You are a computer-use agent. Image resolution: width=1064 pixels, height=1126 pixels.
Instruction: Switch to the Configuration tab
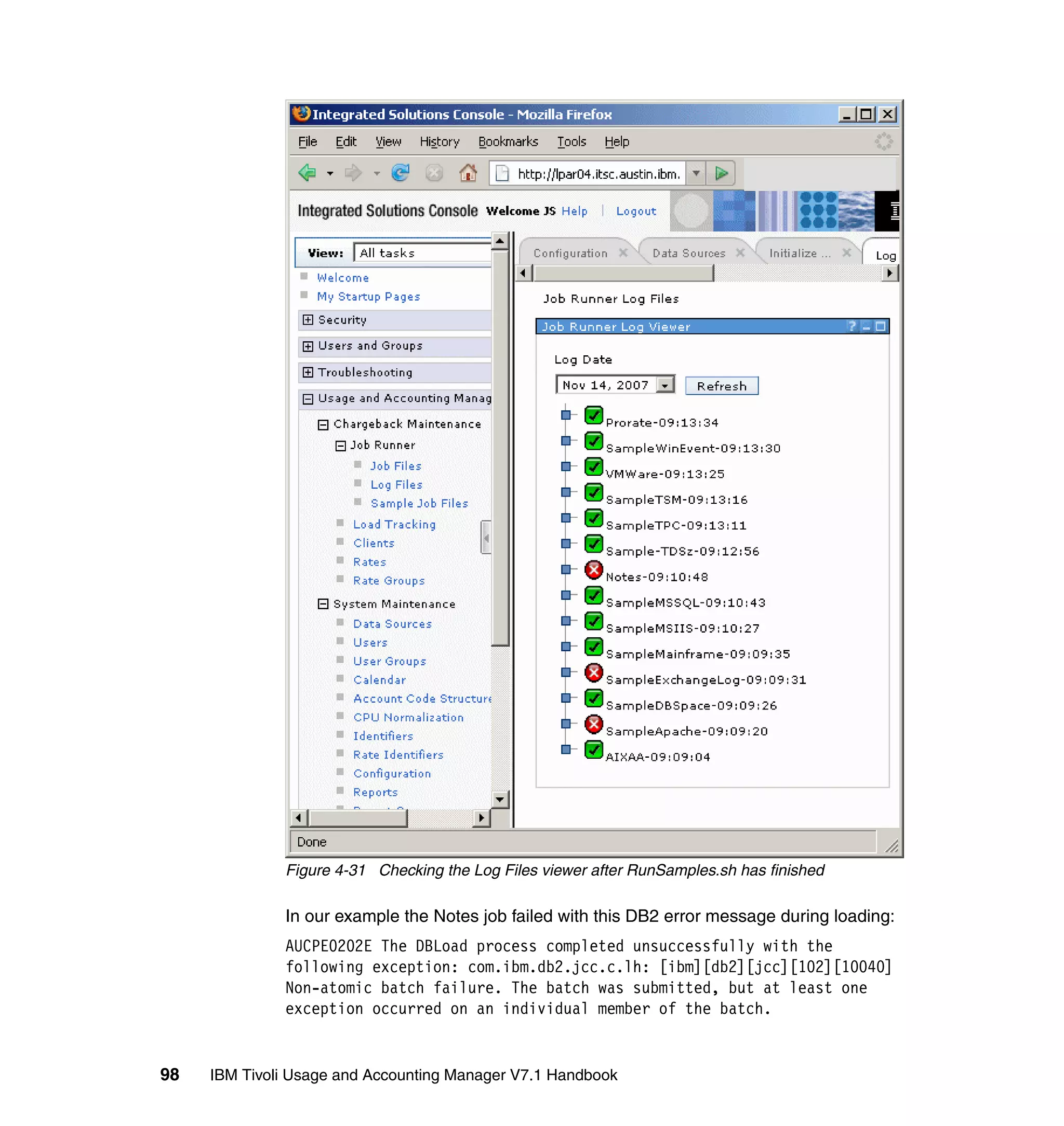[x=570, y=253]
